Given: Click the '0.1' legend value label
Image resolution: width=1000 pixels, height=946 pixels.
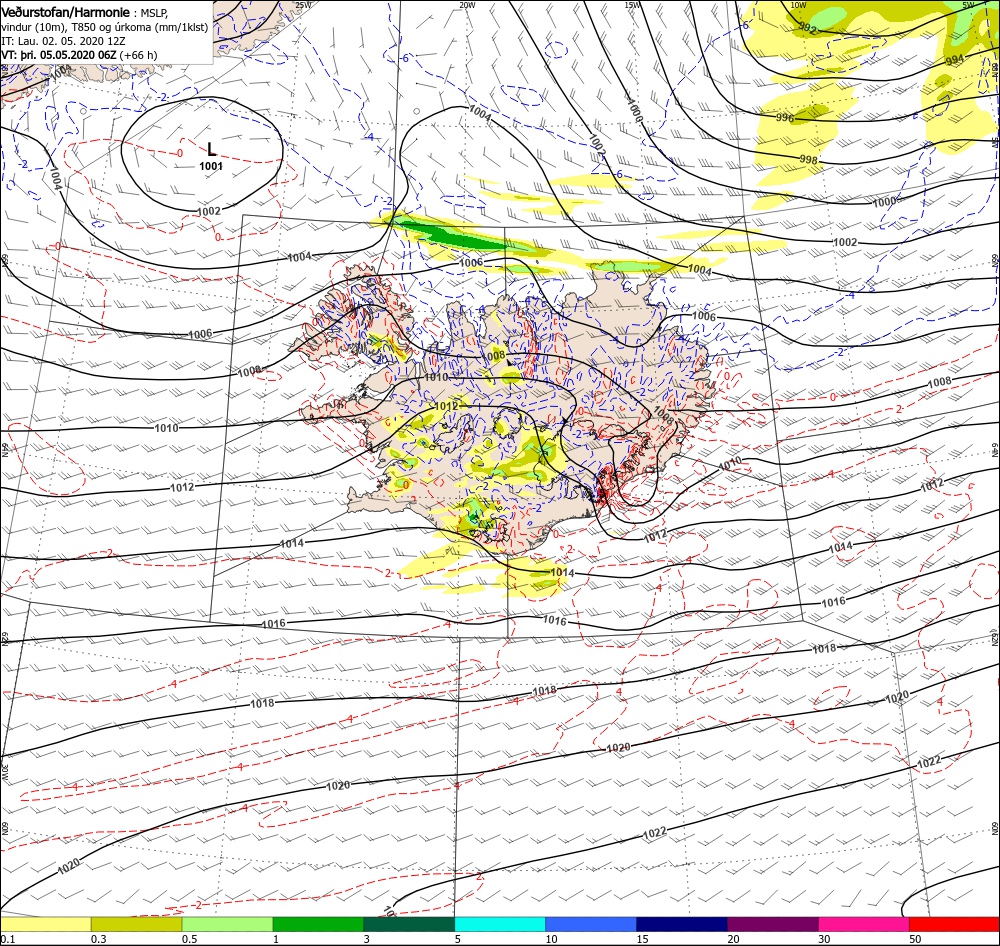Looking at the screenshot, I should point(7,939).
